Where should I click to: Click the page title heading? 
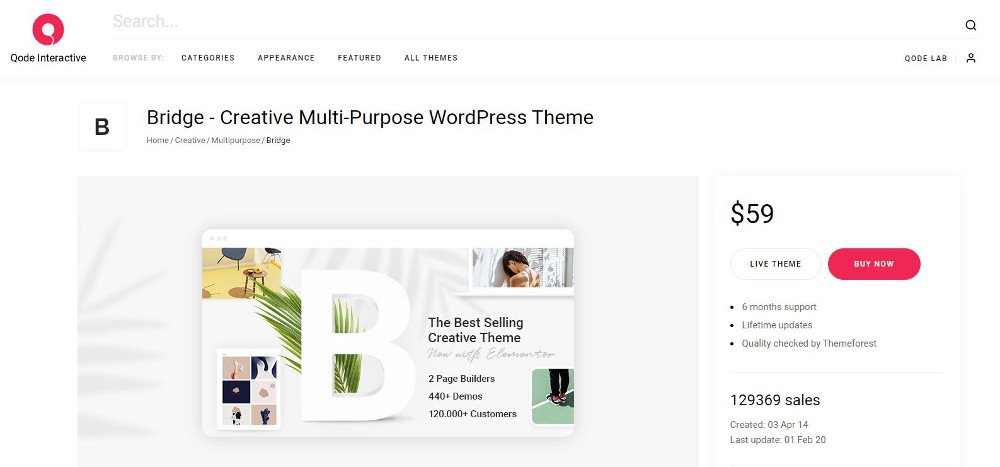[x=370, y=117]
